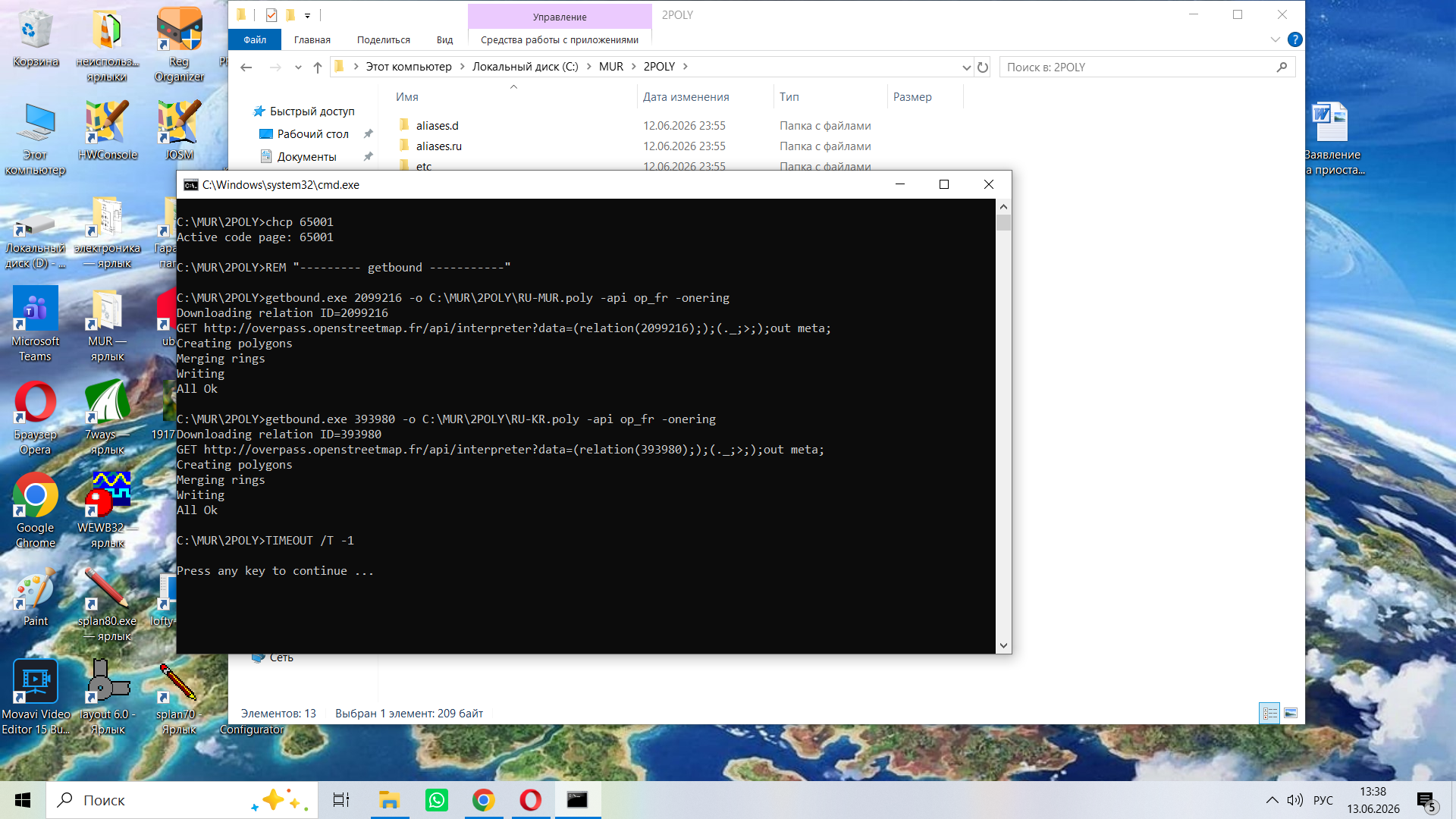Launch Movavi Video Editor desktop shortcut

(x=35, y=698)
